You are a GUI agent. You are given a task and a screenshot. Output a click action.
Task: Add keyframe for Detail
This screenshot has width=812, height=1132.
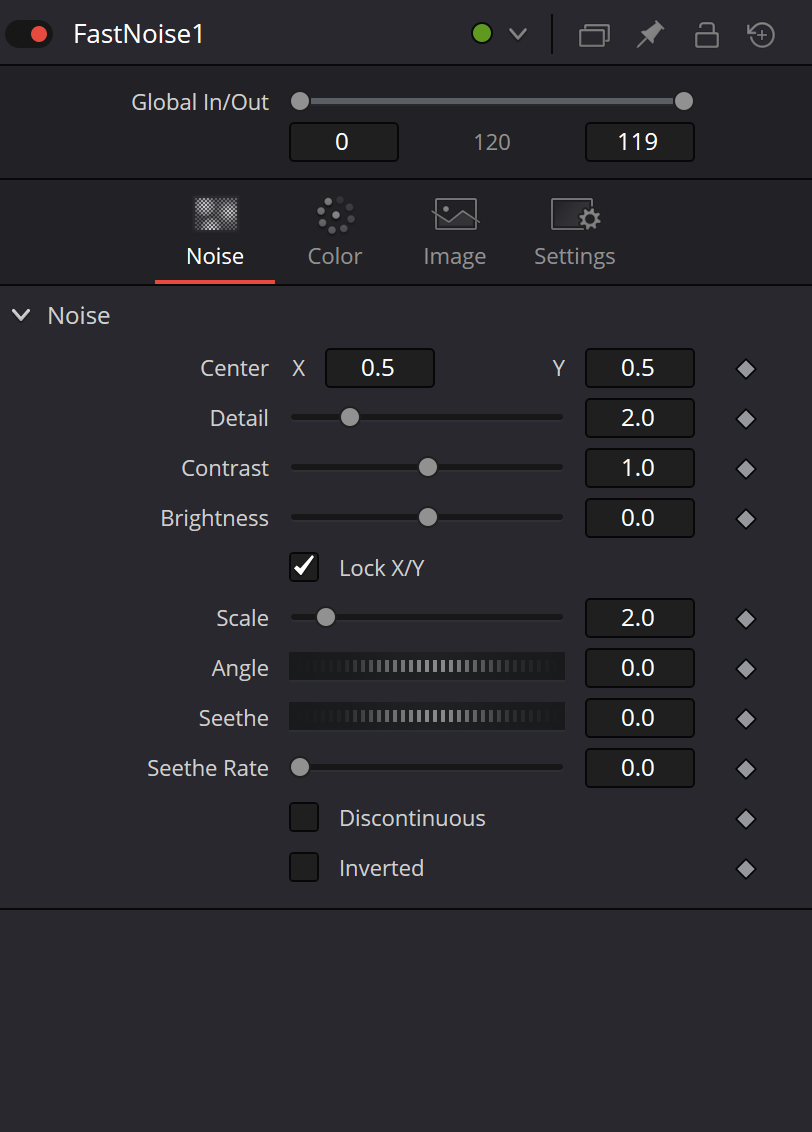click(746, 419)
